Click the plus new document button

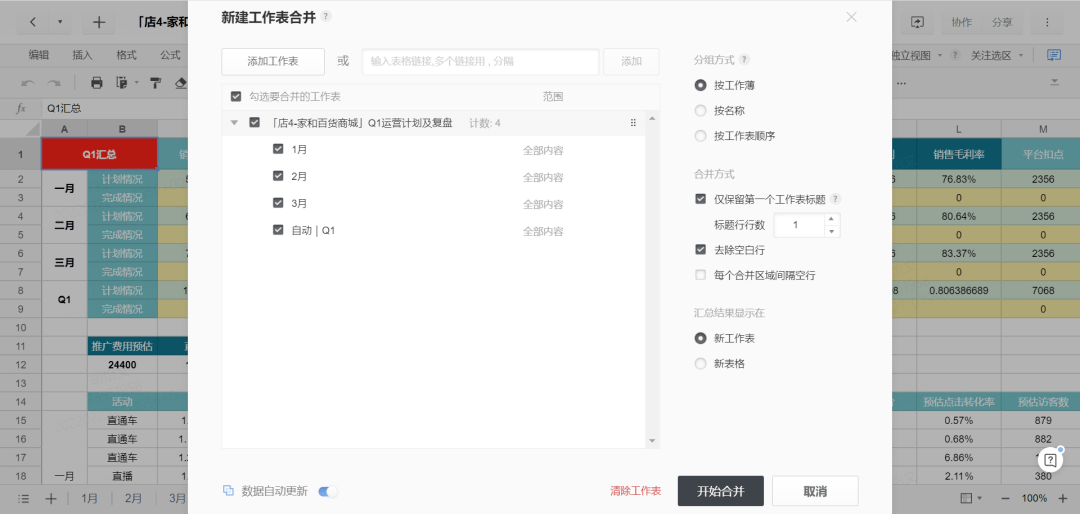(98, 22)
